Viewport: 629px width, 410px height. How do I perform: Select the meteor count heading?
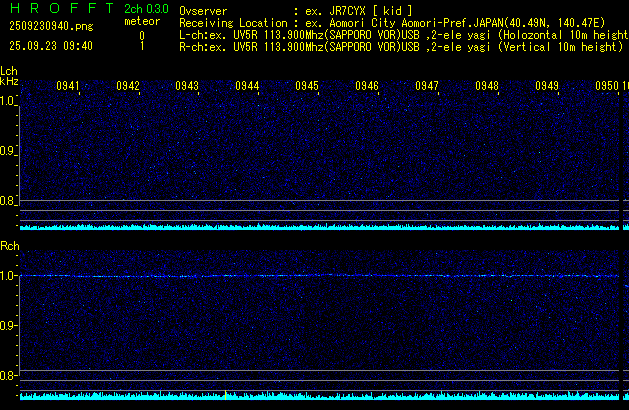tap(142, 21)
